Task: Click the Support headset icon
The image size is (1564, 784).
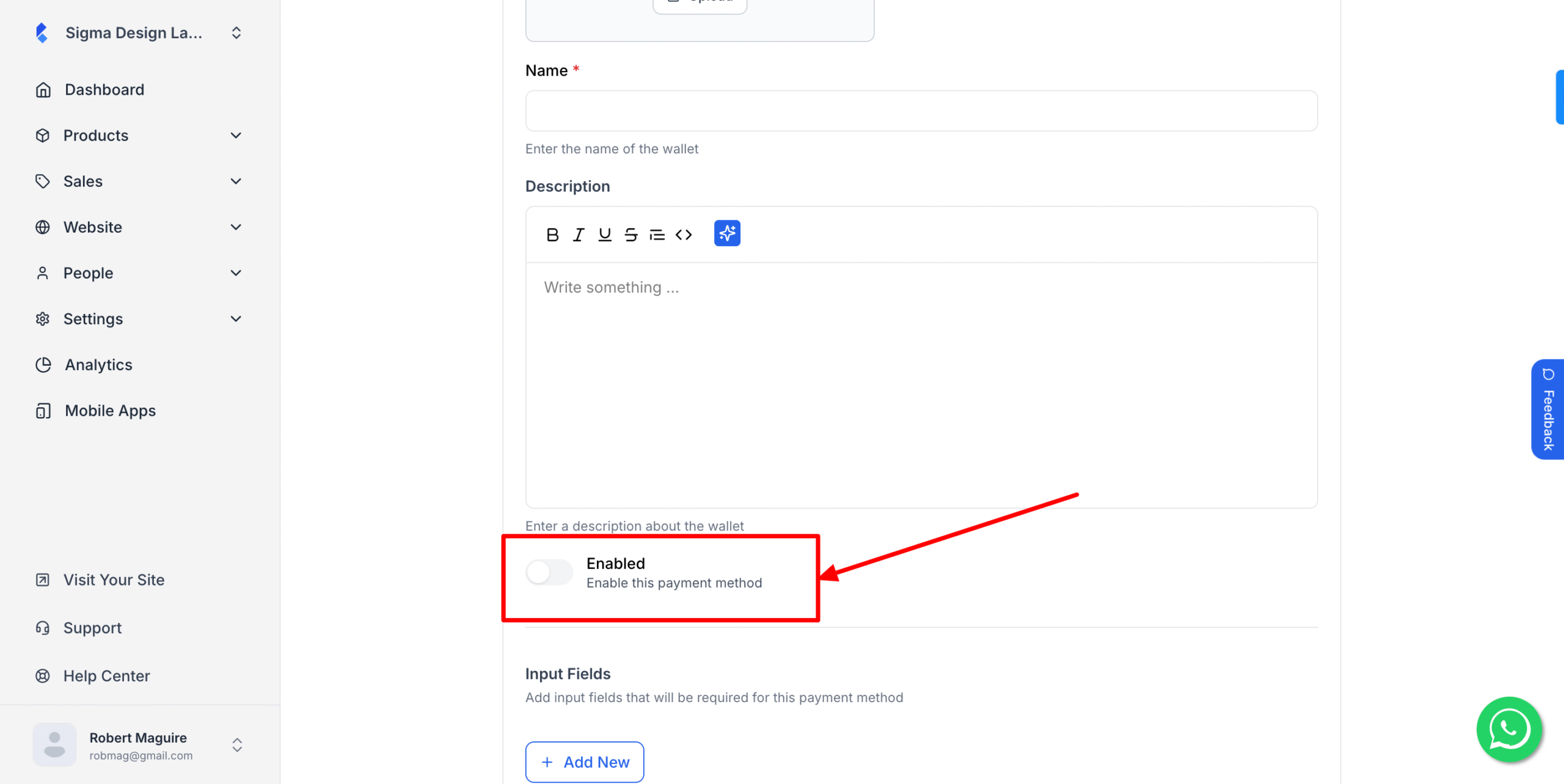Action: click(43, 628)
